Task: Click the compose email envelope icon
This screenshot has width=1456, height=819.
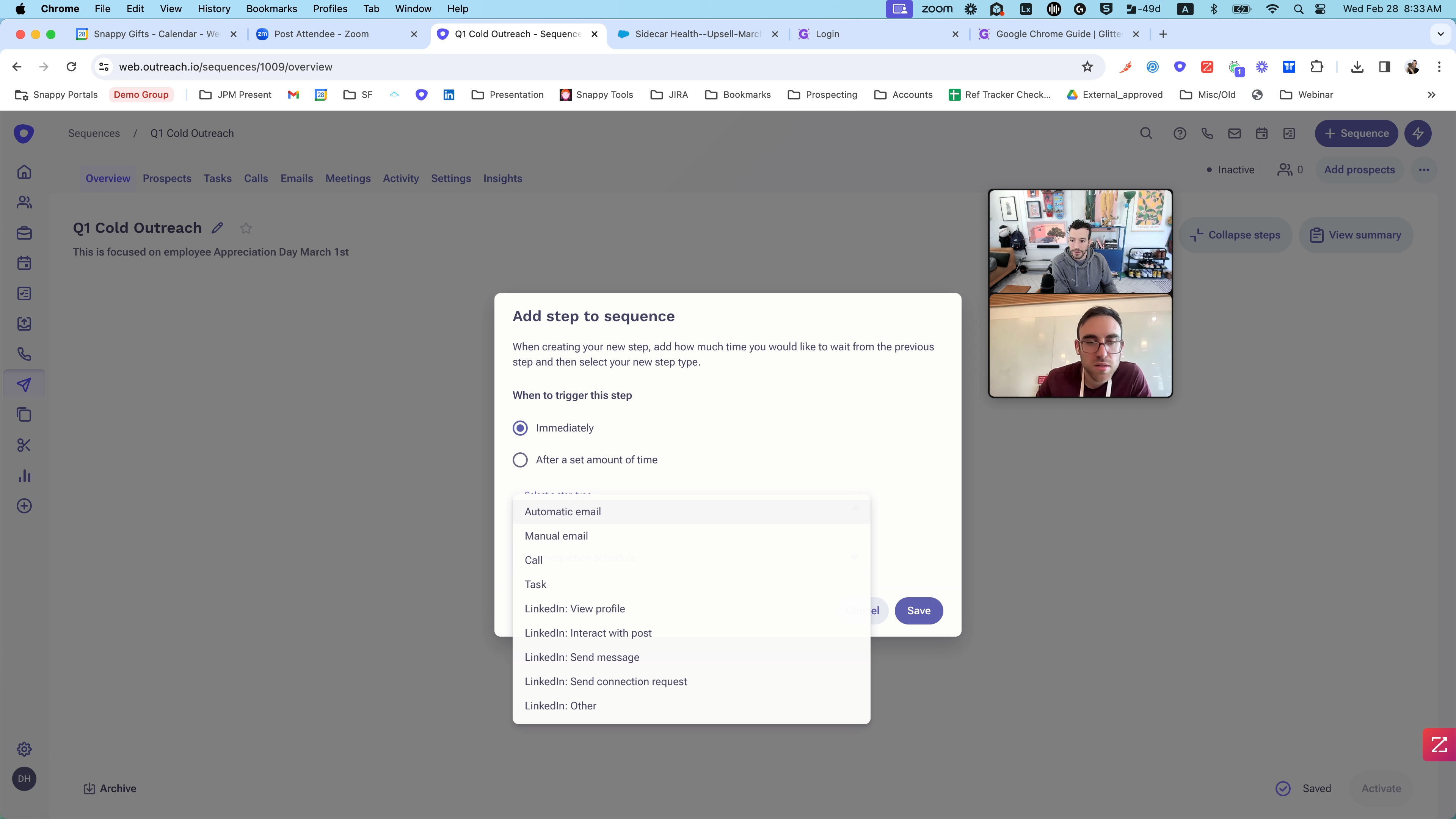Action: coord(1235,133)
